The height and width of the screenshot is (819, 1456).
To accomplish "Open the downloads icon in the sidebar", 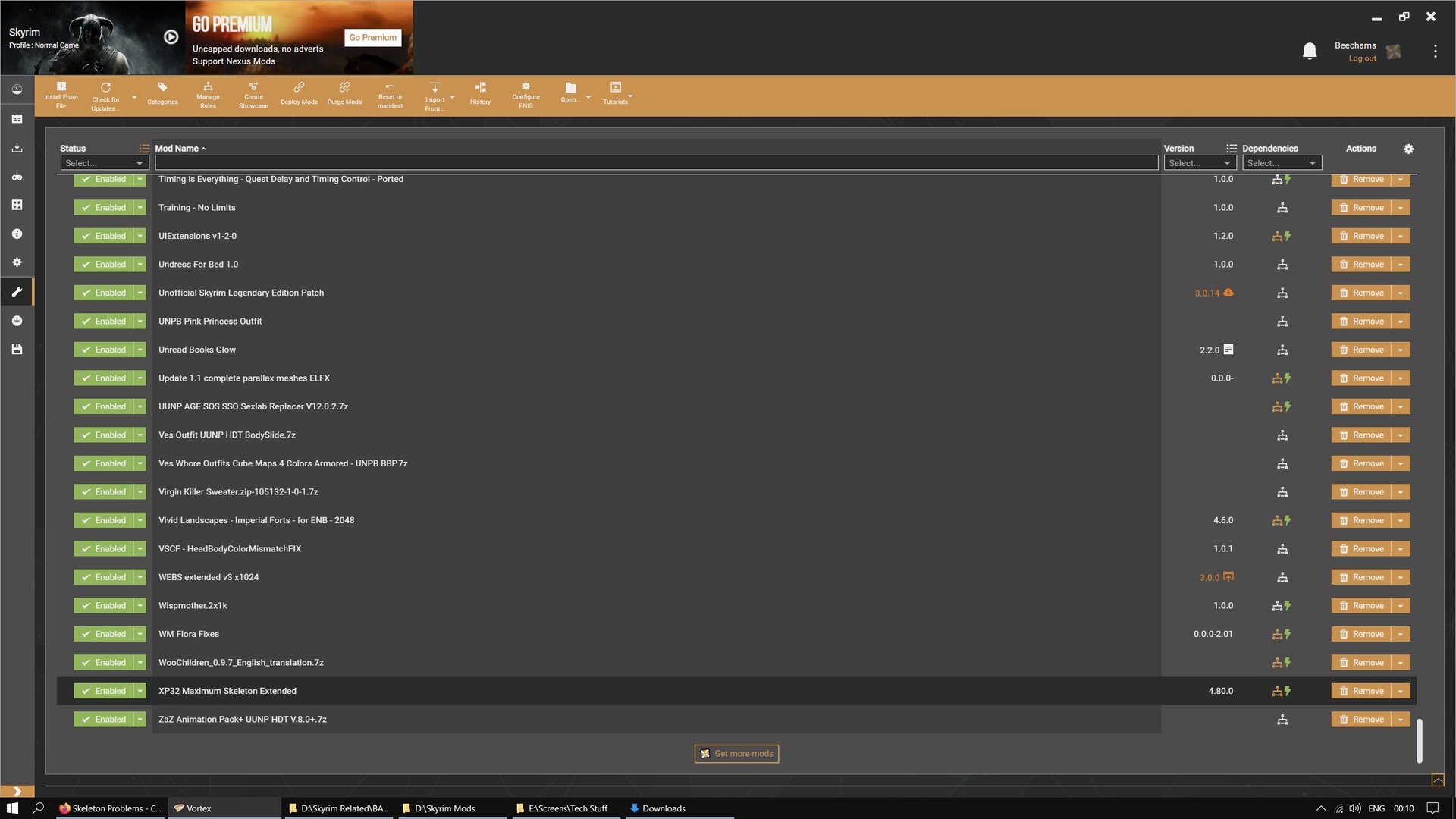I will pos(17,148).
